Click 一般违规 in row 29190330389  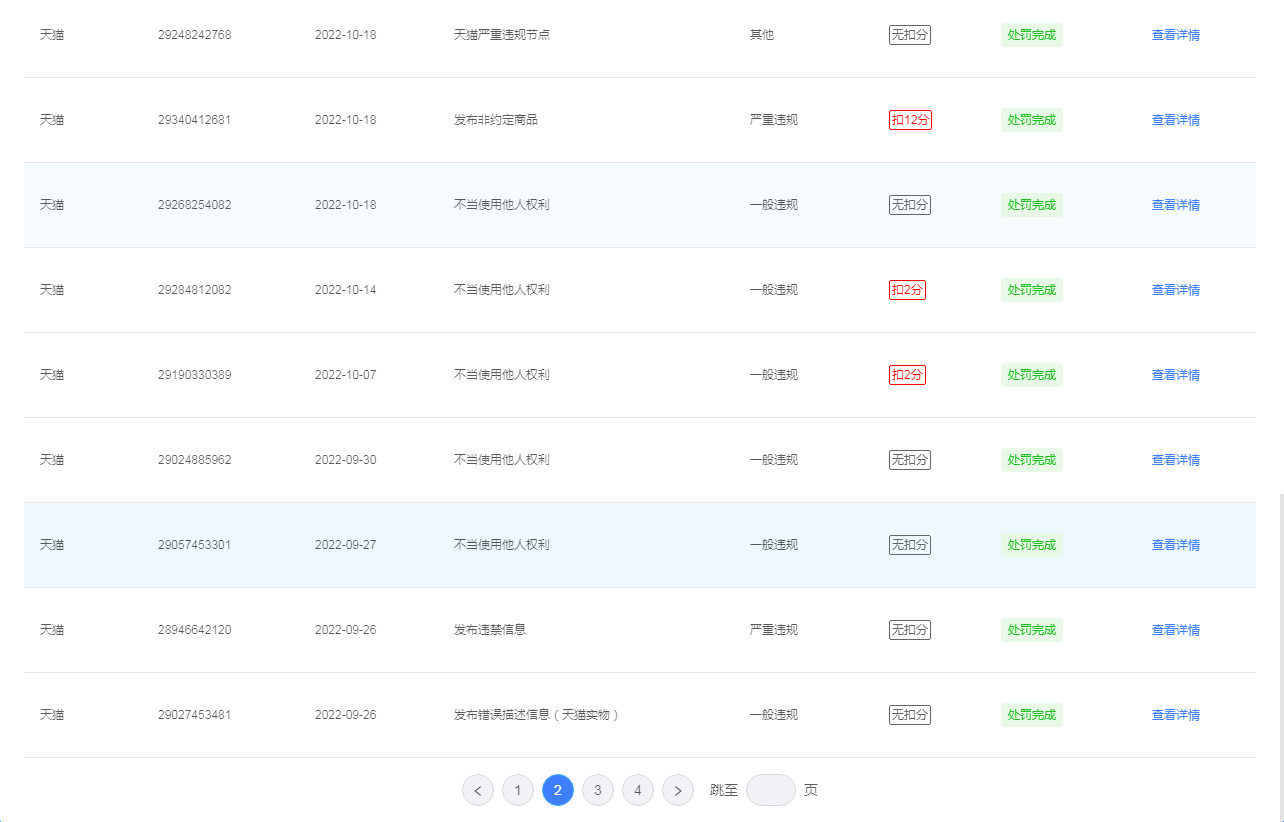click(x=774, y=375)
